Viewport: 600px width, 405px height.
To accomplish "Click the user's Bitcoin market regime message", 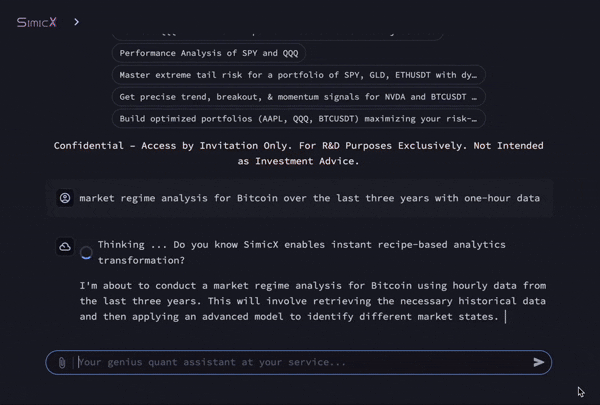I will 309,198.
